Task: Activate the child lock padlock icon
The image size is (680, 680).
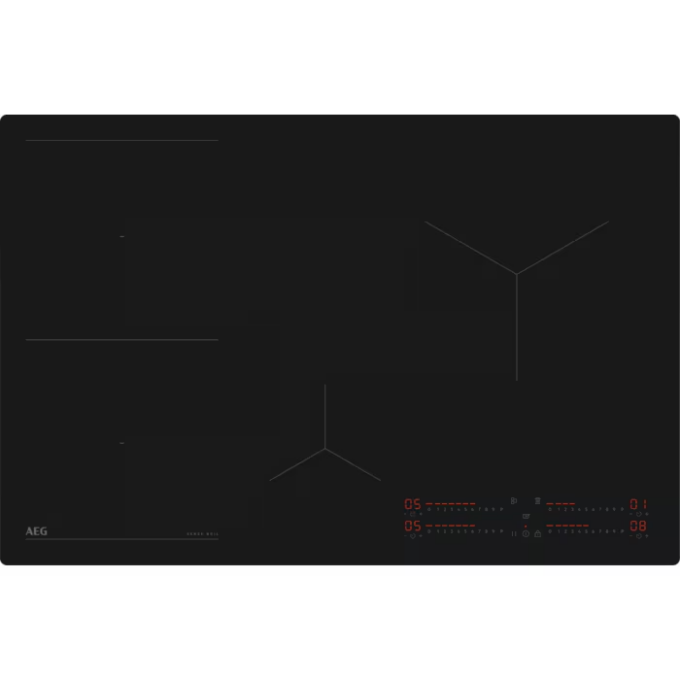Action: (538, 533)
